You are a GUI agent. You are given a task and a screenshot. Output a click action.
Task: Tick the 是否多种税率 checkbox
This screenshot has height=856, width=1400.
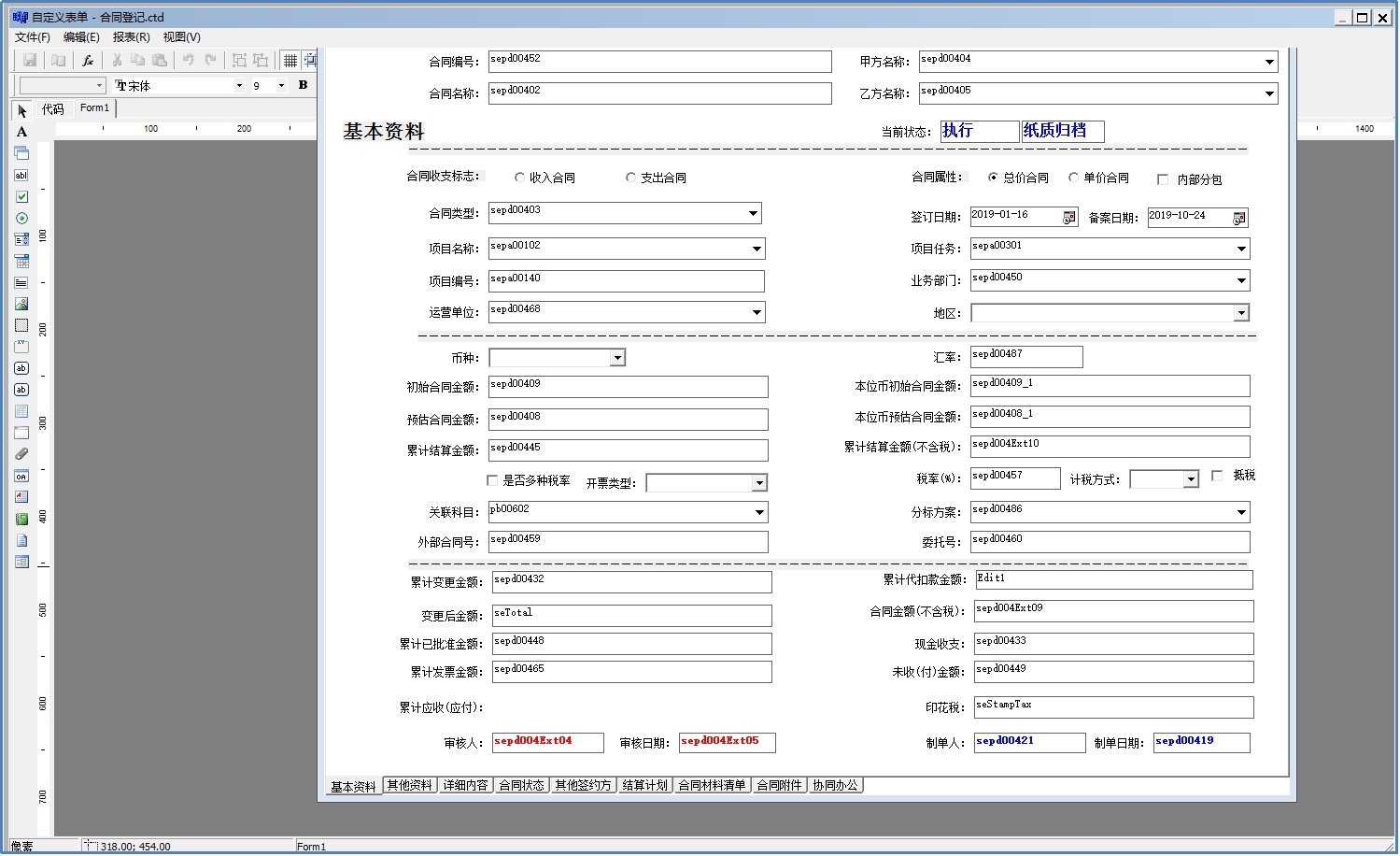click(492, 480)
